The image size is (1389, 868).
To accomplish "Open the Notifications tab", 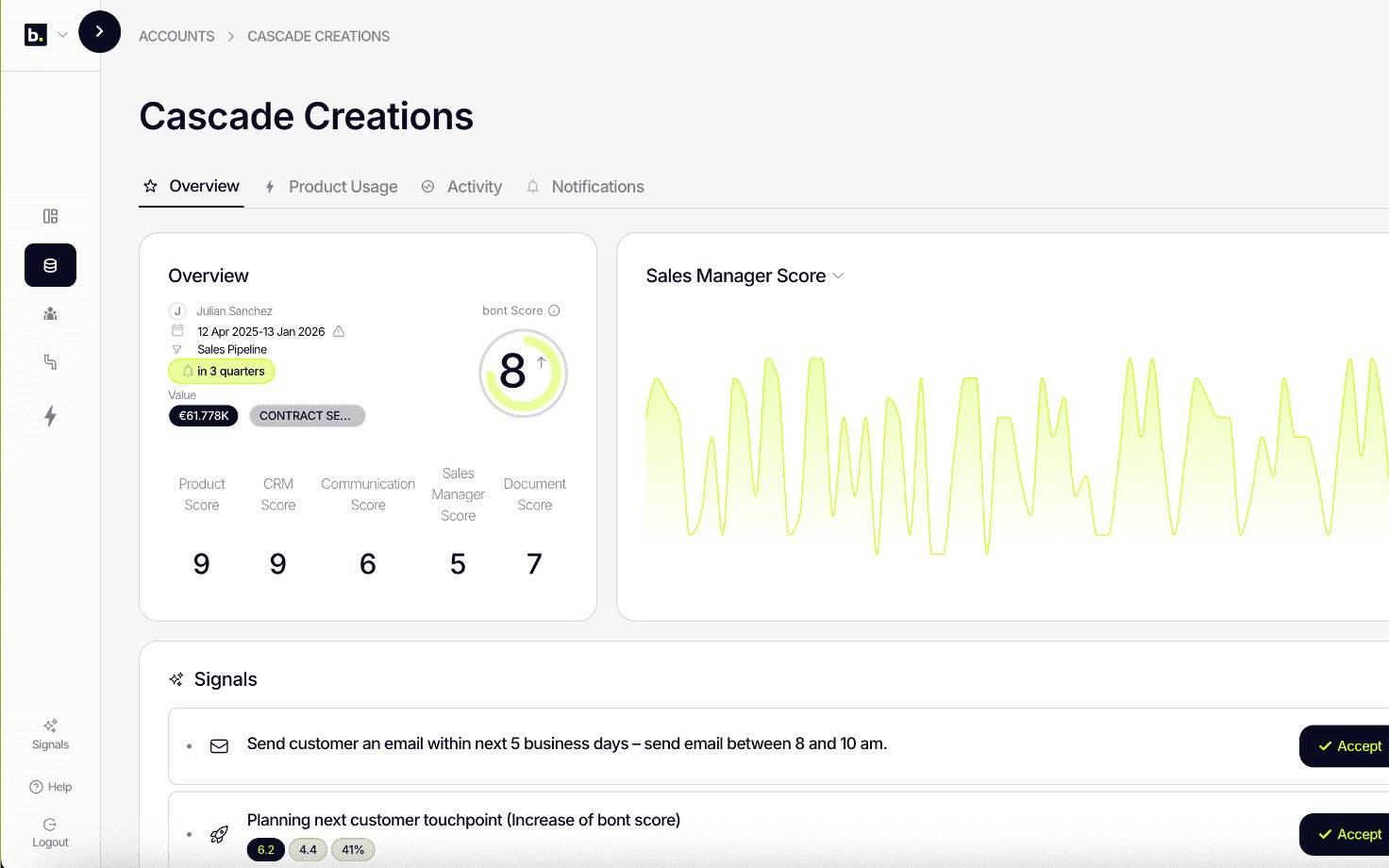I will click(597, 186).
